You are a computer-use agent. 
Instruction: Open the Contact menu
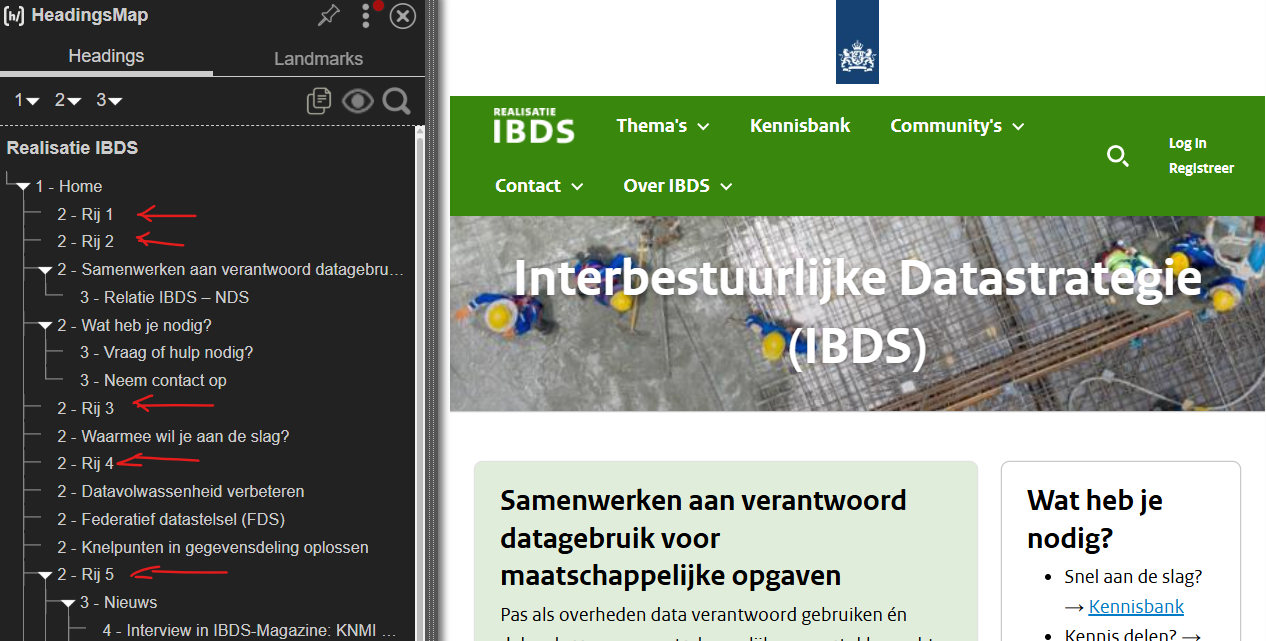(x=539, y=186)
